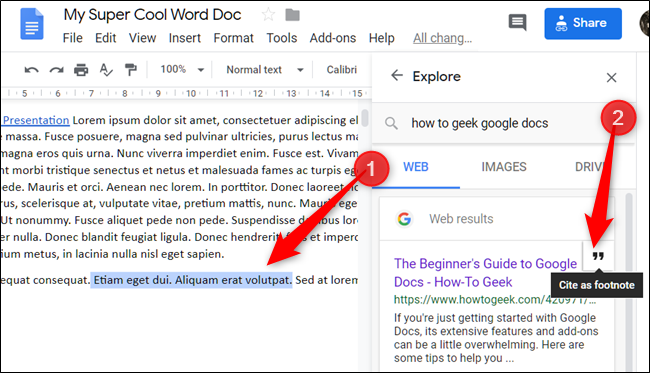This screenshot has height=373, width=650.
Task: Open the howtogeek.com URL in the result
Action: click(x=495, y=299)
